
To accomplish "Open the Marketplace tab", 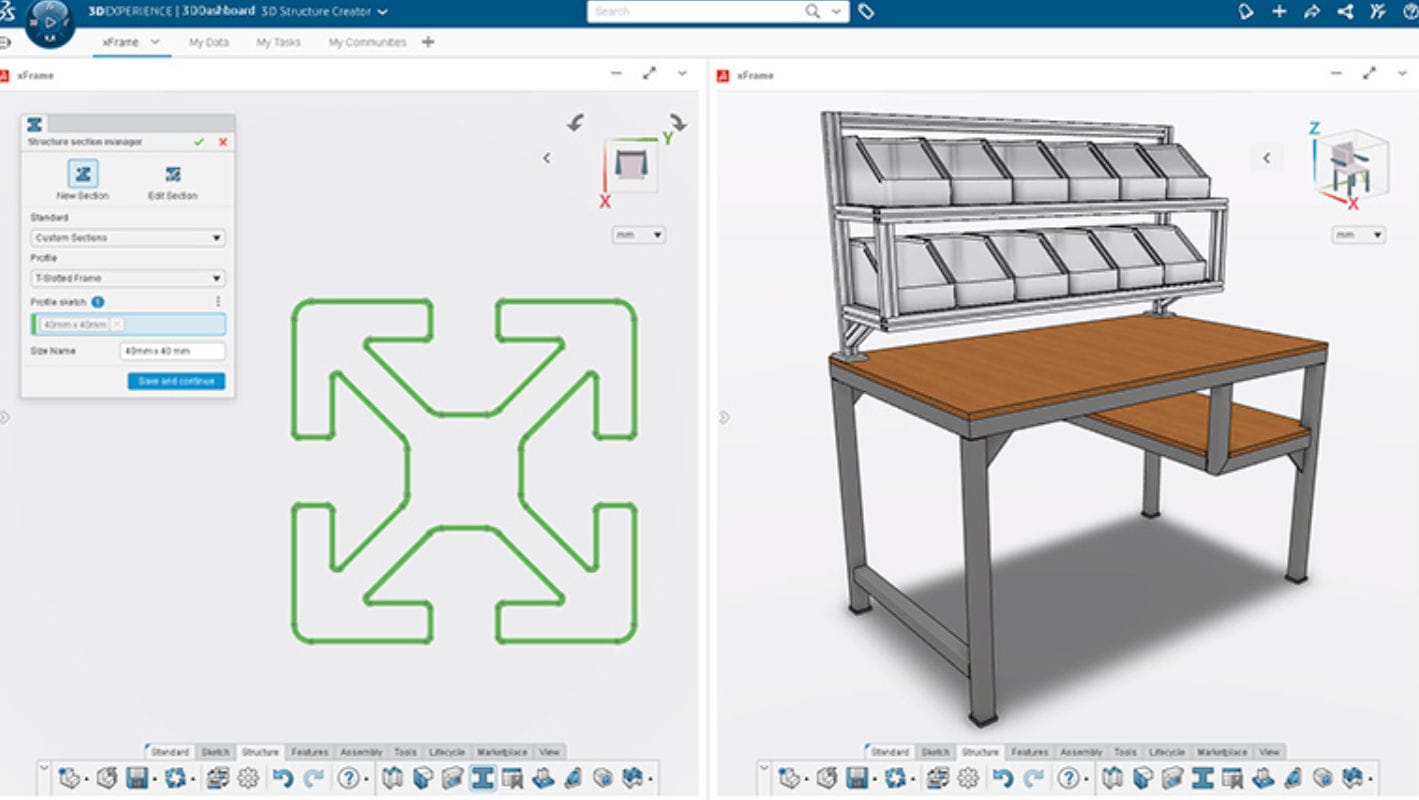I will coord(502,752).
